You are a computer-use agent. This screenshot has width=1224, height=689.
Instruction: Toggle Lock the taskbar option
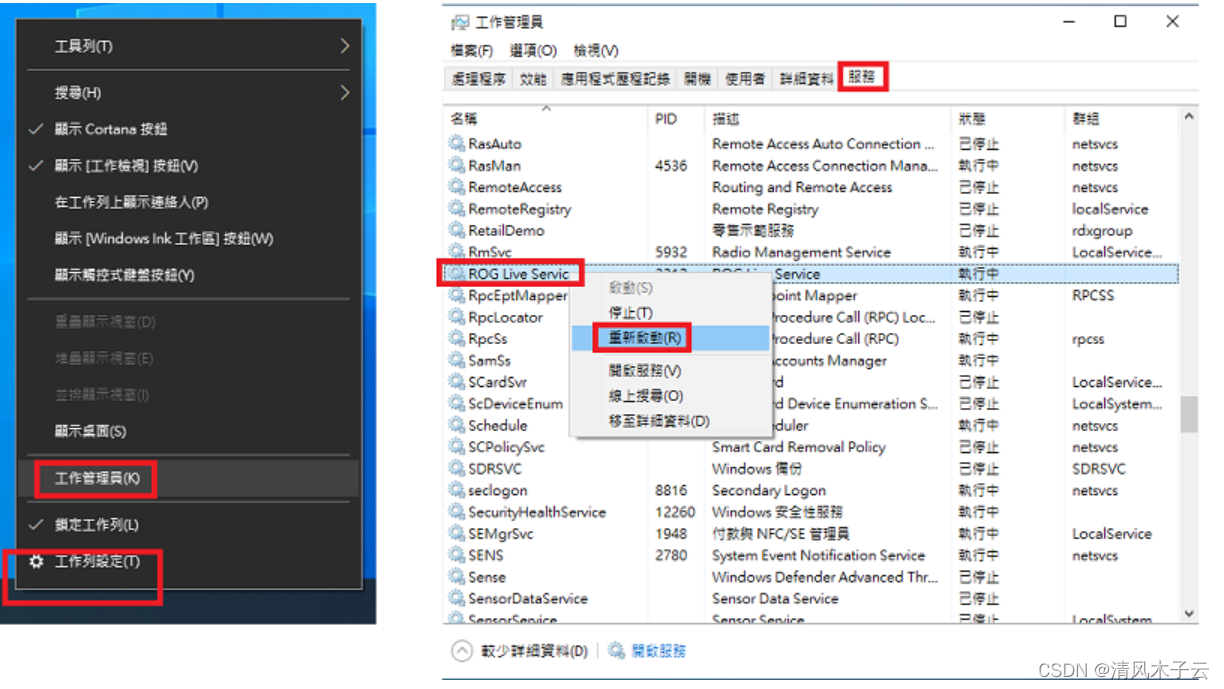96,525
